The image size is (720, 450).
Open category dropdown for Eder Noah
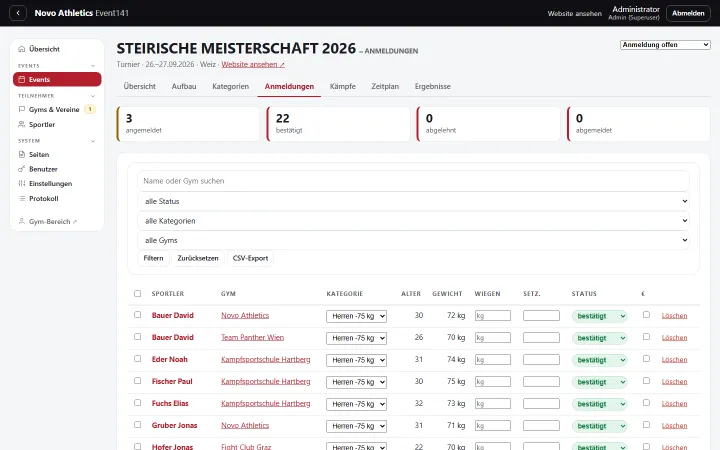[x=356, y=360]
